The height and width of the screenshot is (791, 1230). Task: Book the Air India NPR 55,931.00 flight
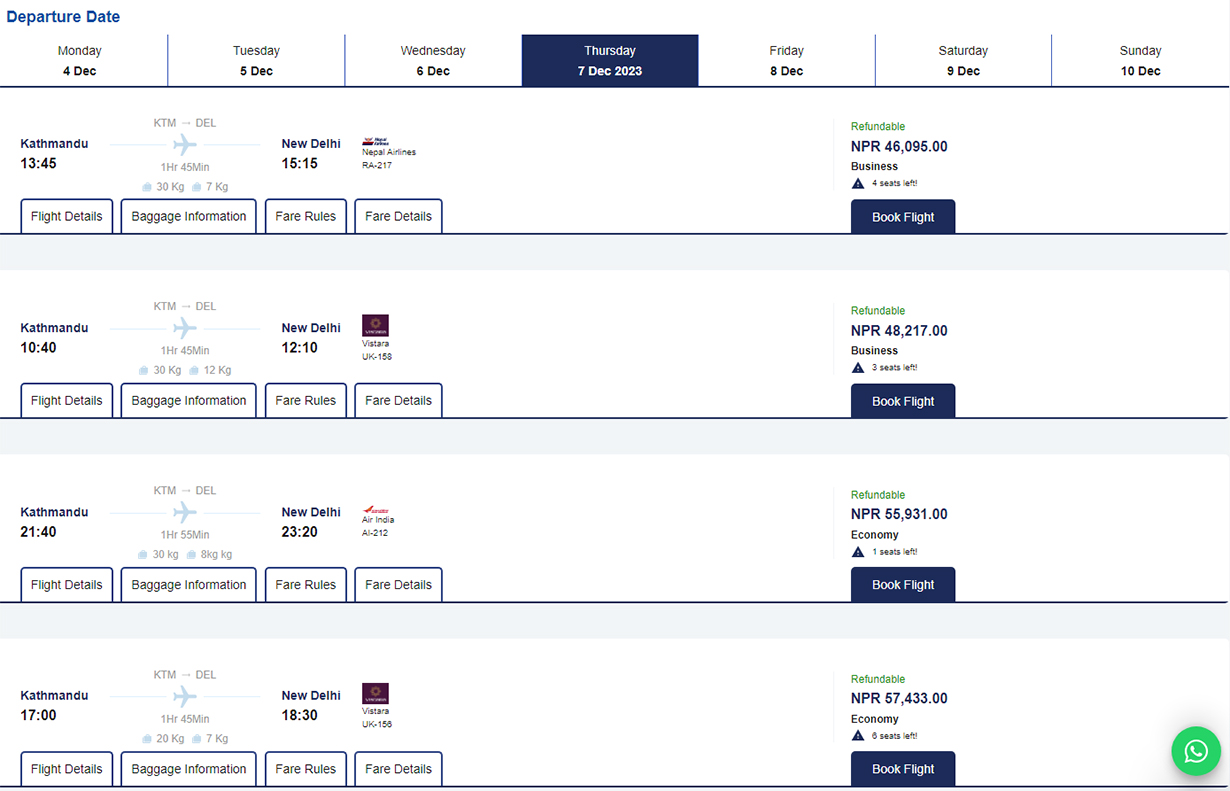click(x=903, y=585)
